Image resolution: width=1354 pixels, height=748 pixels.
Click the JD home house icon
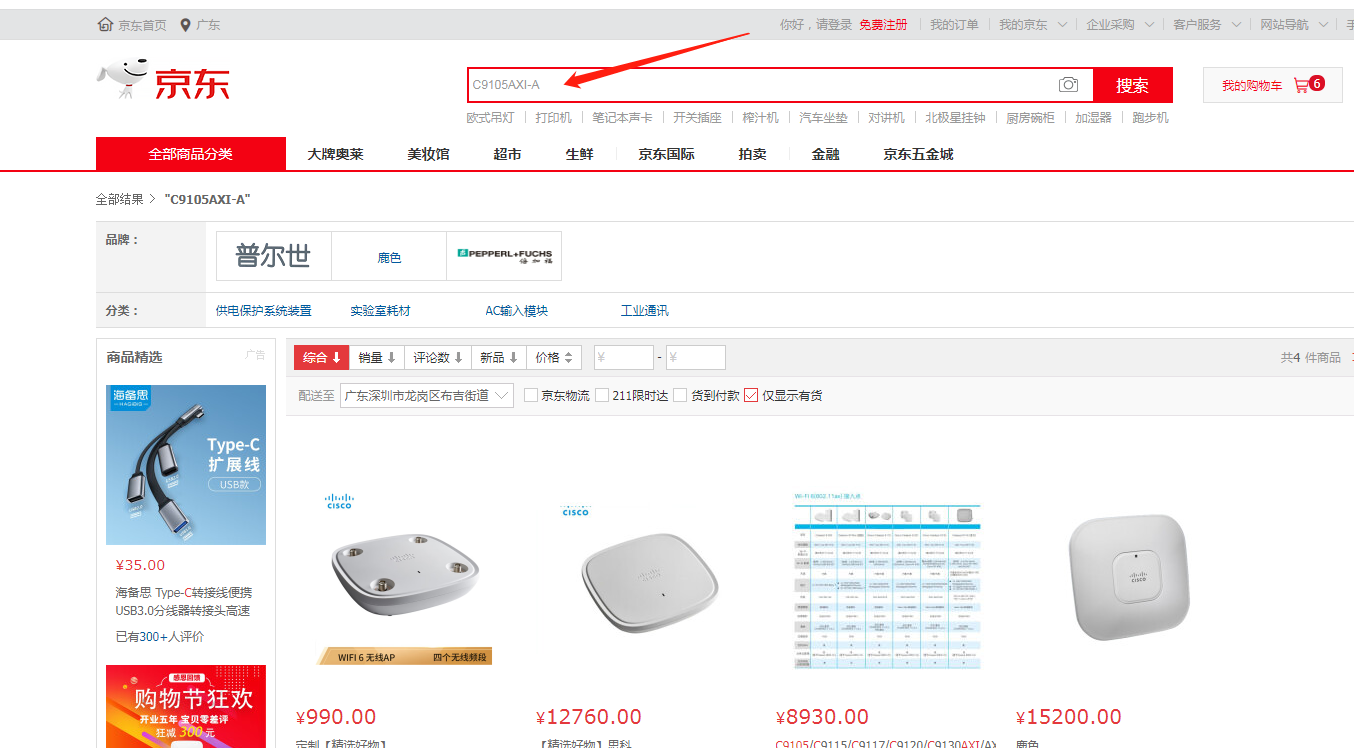click(x=105, y=24)
